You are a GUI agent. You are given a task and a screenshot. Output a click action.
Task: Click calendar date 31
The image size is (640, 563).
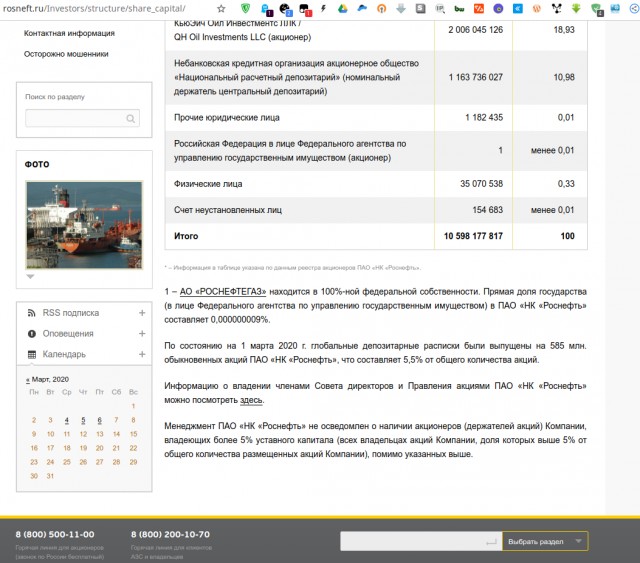coord(50,476)
